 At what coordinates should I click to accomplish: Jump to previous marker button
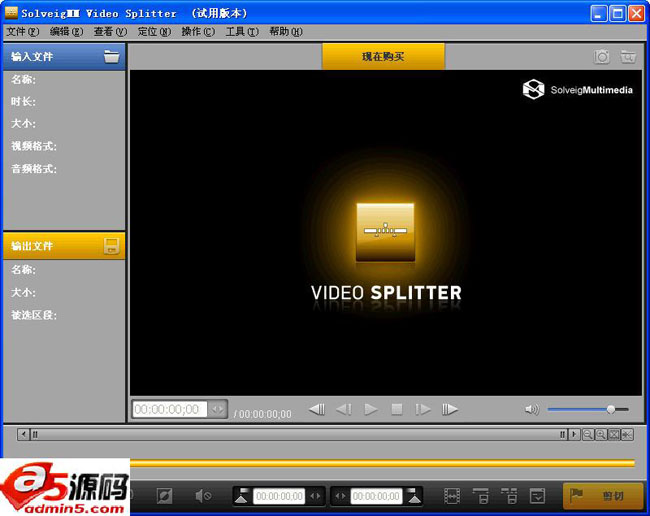[317, 409]
